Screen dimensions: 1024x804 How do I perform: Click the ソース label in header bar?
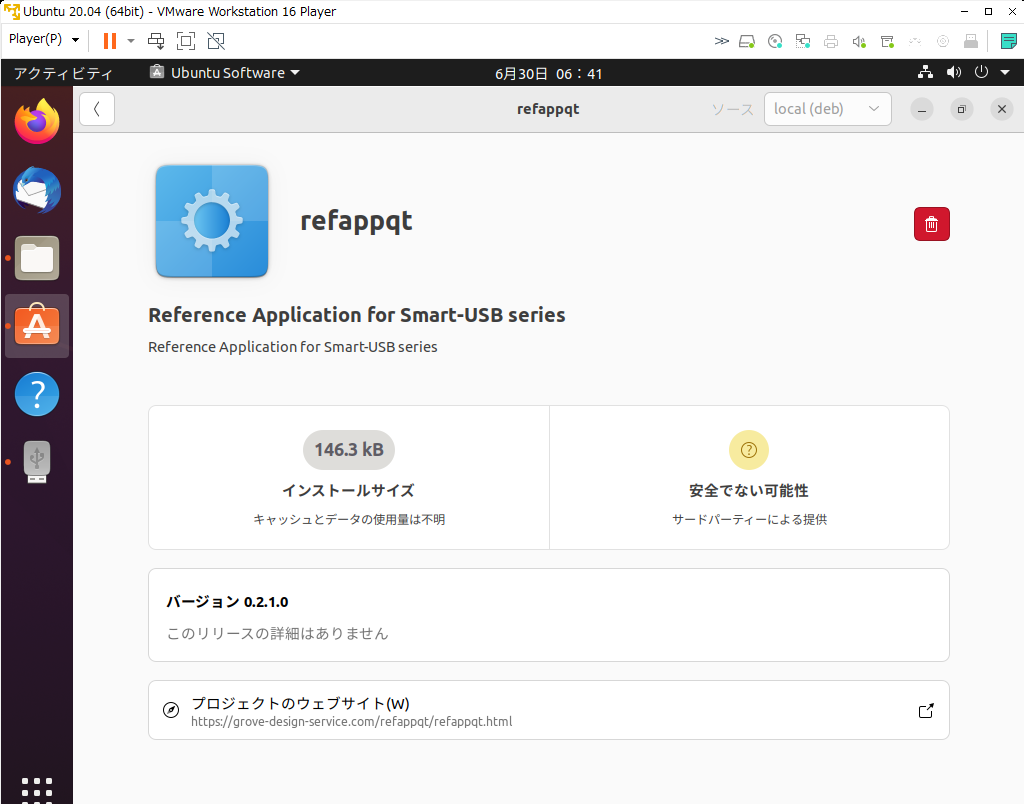732,109
